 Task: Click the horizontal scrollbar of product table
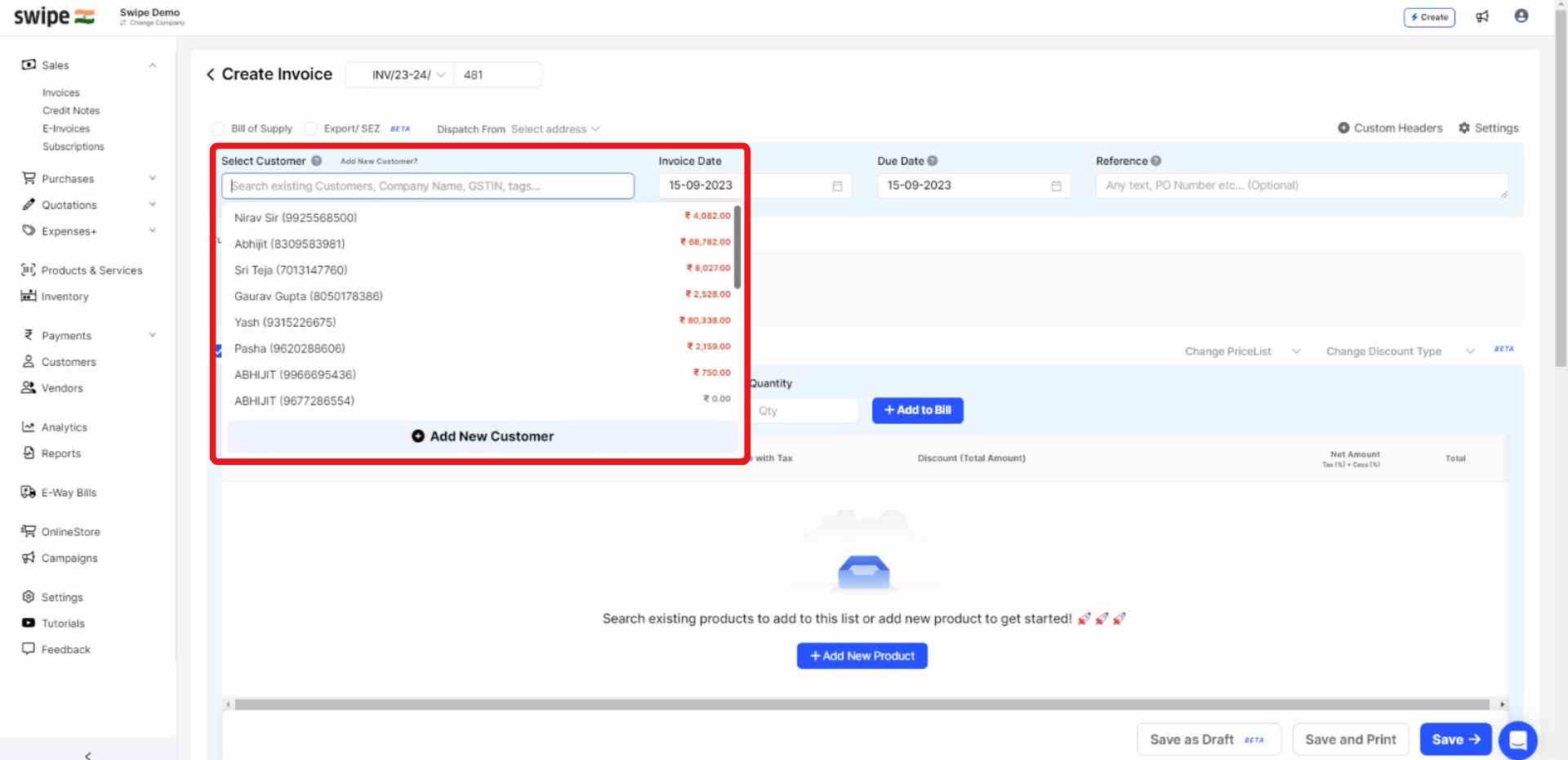862,704
